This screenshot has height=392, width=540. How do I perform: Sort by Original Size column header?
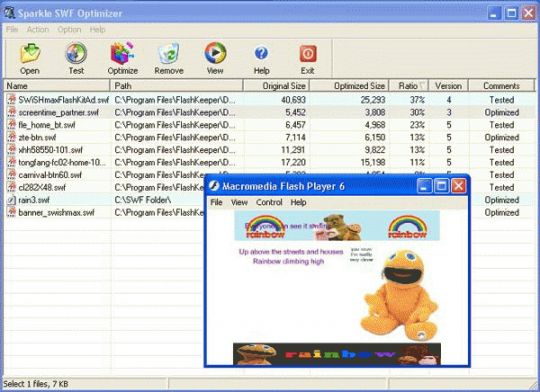[276, 86]
